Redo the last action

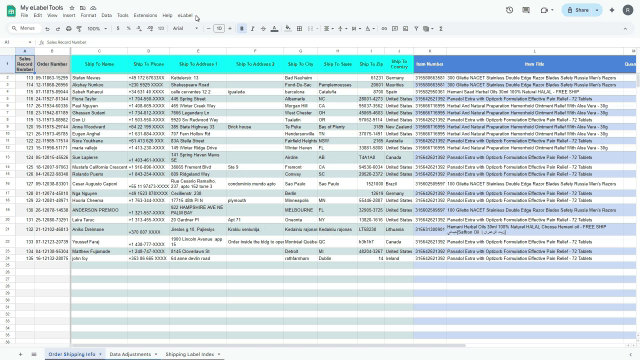(x=58, y=29)
